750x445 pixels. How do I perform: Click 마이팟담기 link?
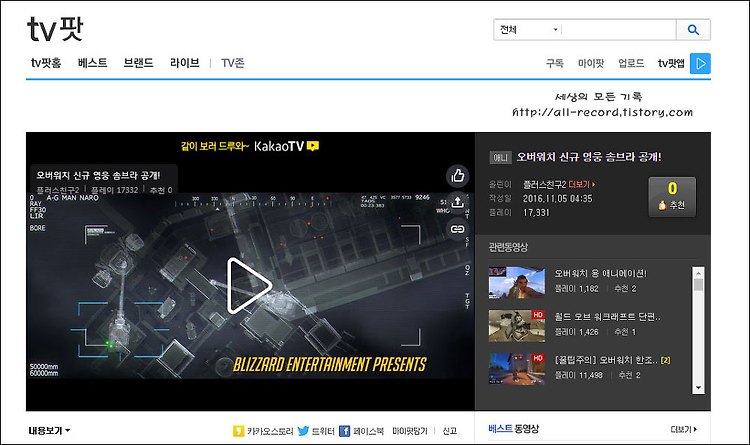click(x=410, y=431)
